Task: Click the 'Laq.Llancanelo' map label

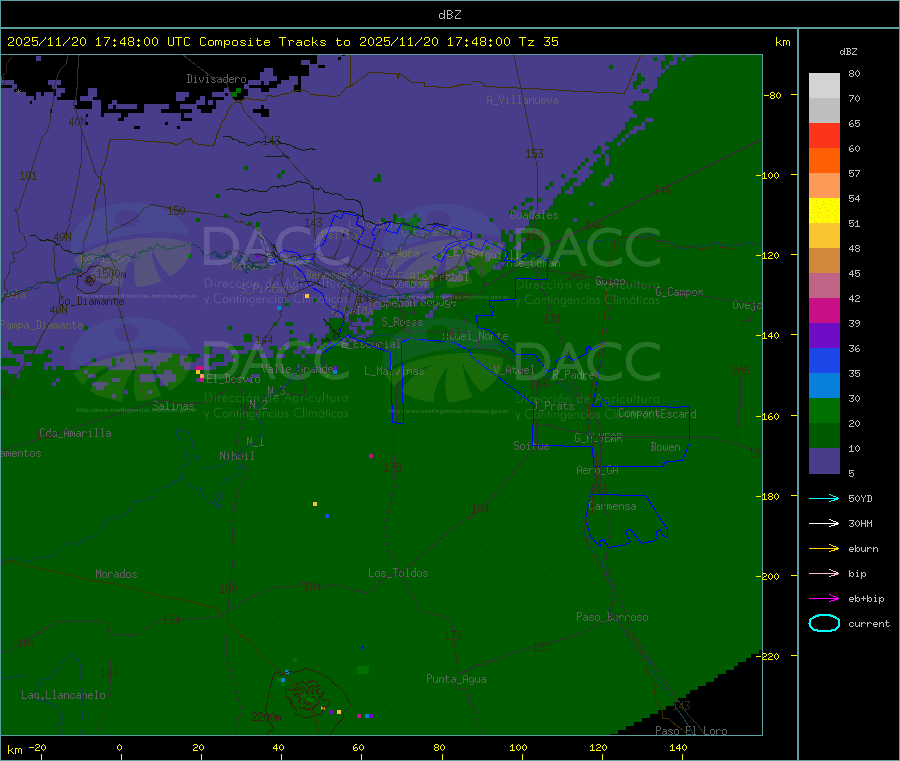Action: click(63, 695)
